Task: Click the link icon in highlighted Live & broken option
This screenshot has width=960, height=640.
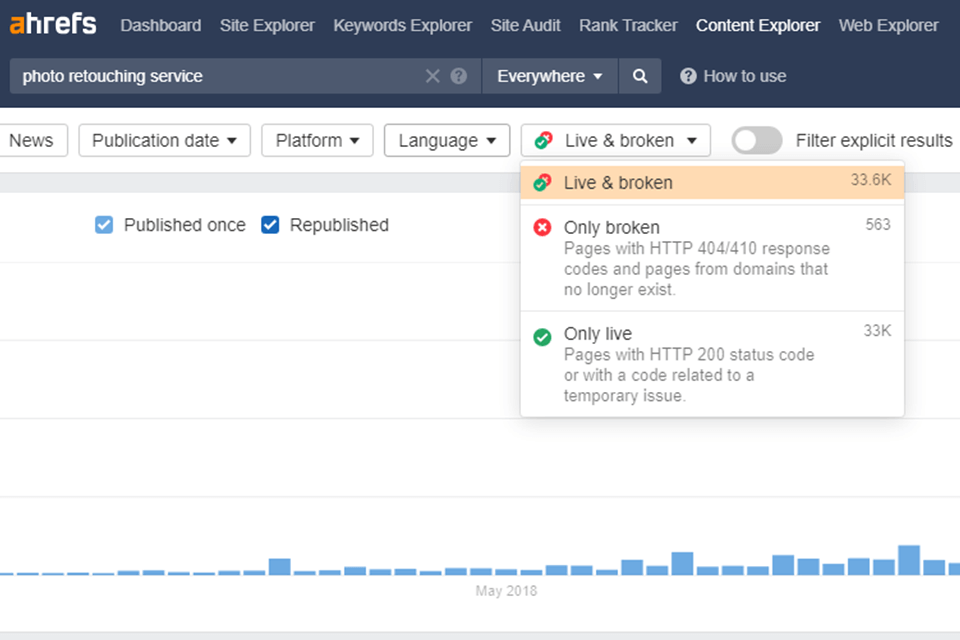Action: pyautogui.click(x=542, y=183)
